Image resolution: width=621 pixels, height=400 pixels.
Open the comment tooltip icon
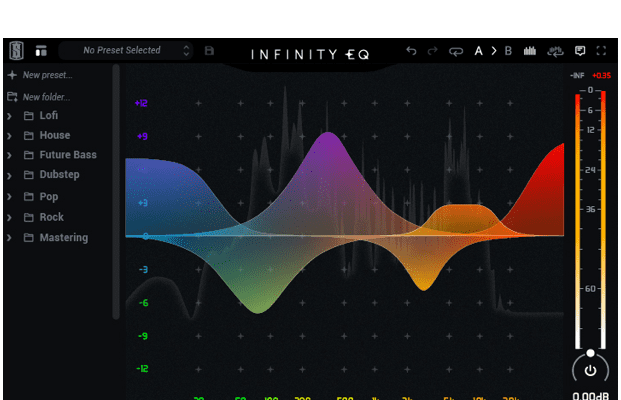point(580,50)
